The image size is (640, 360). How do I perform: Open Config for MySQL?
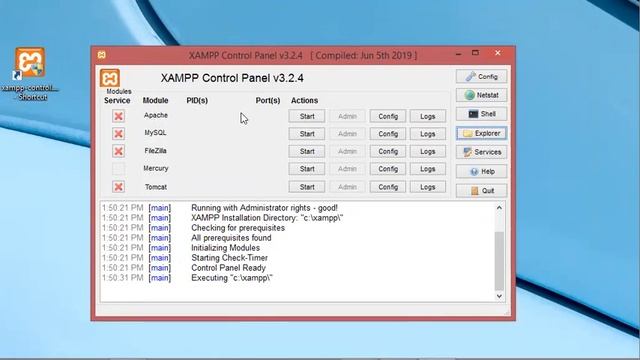[x=388, y=134]
